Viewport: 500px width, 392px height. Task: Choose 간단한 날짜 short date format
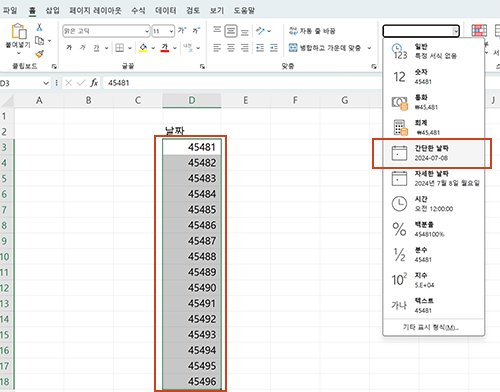pos(433,153)
